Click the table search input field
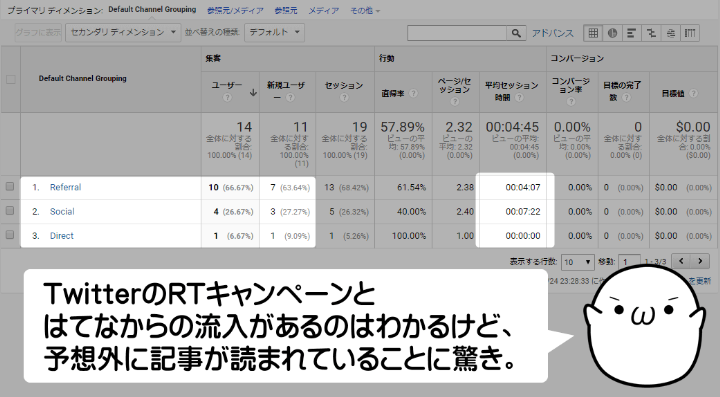 457,33
